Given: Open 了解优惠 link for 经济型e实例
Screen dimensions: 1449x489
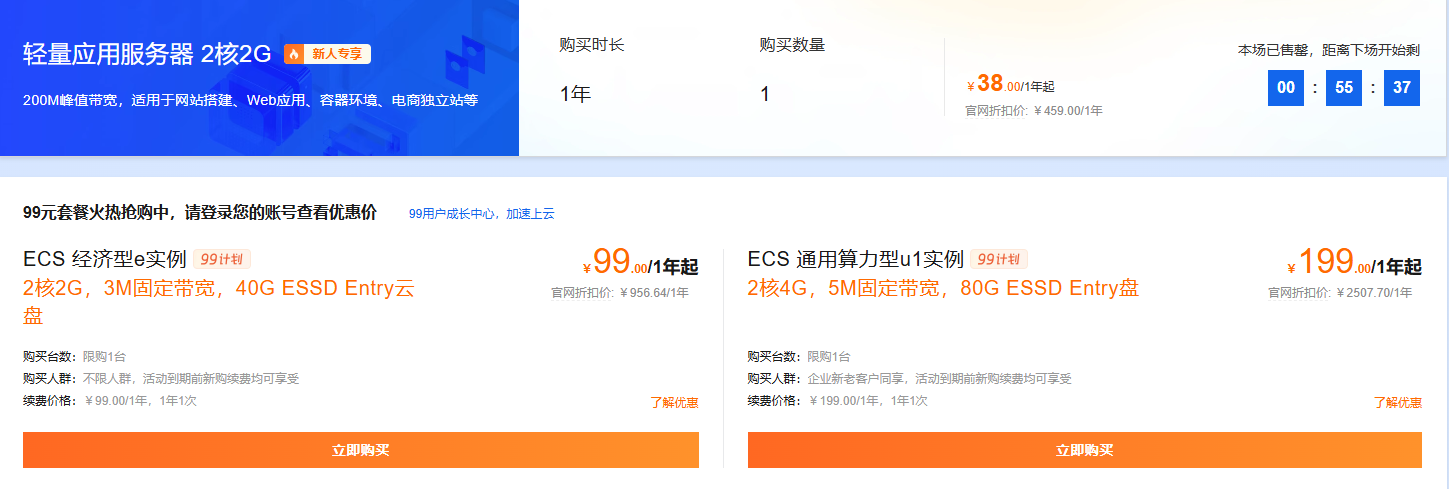Looking at the screenshot, I should pyautogui.click(x=674, y=403).
